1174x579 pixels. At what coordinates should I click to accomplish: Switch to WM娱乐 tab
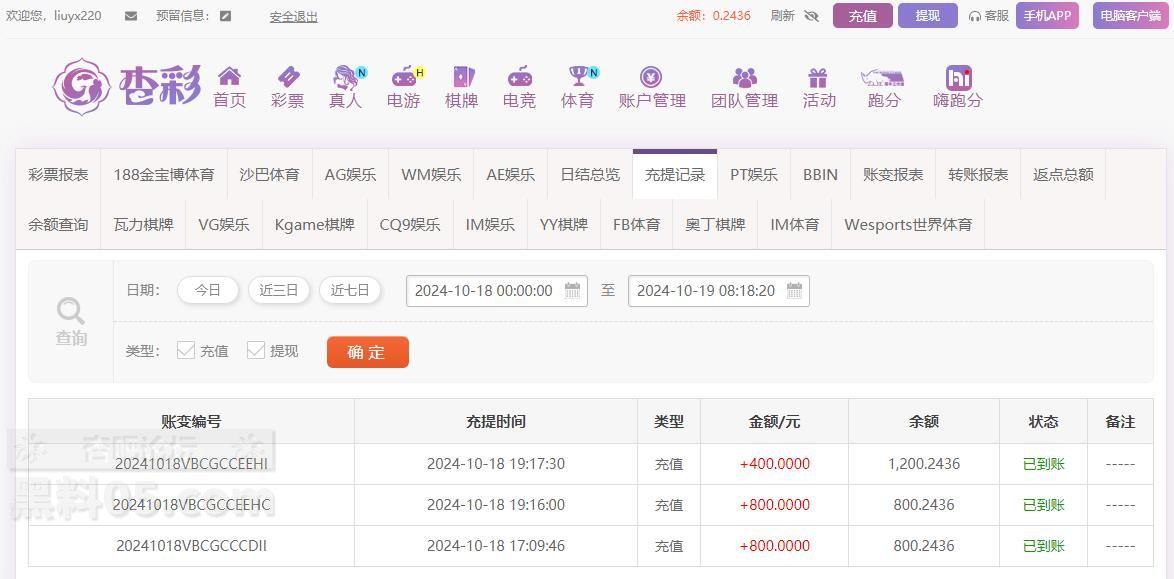click(x=431, y=175)
